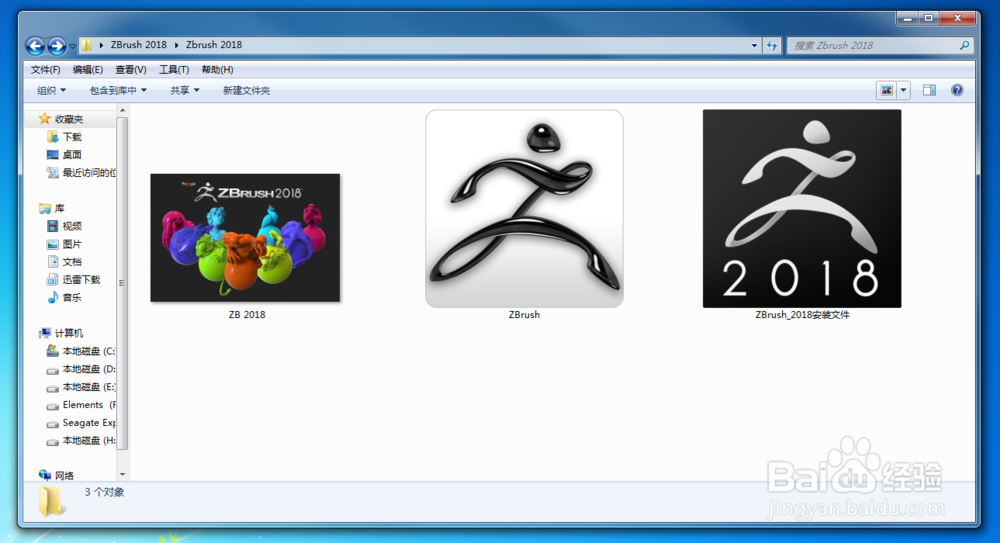Viewport: 1000px width, 543px height.
Task: Open the Elements drive
Action: coord(89,405)
